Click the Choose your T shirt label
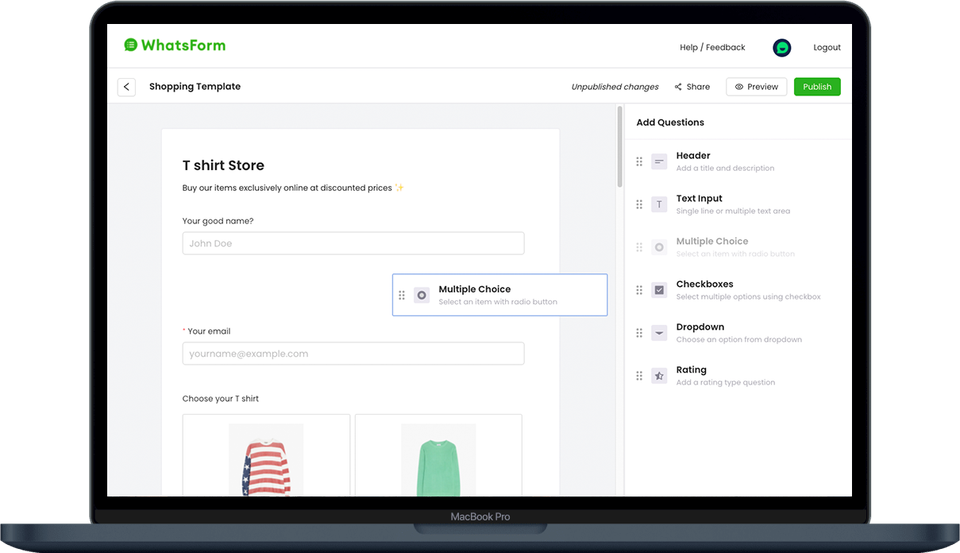960x553 pixels. [220, 399]
